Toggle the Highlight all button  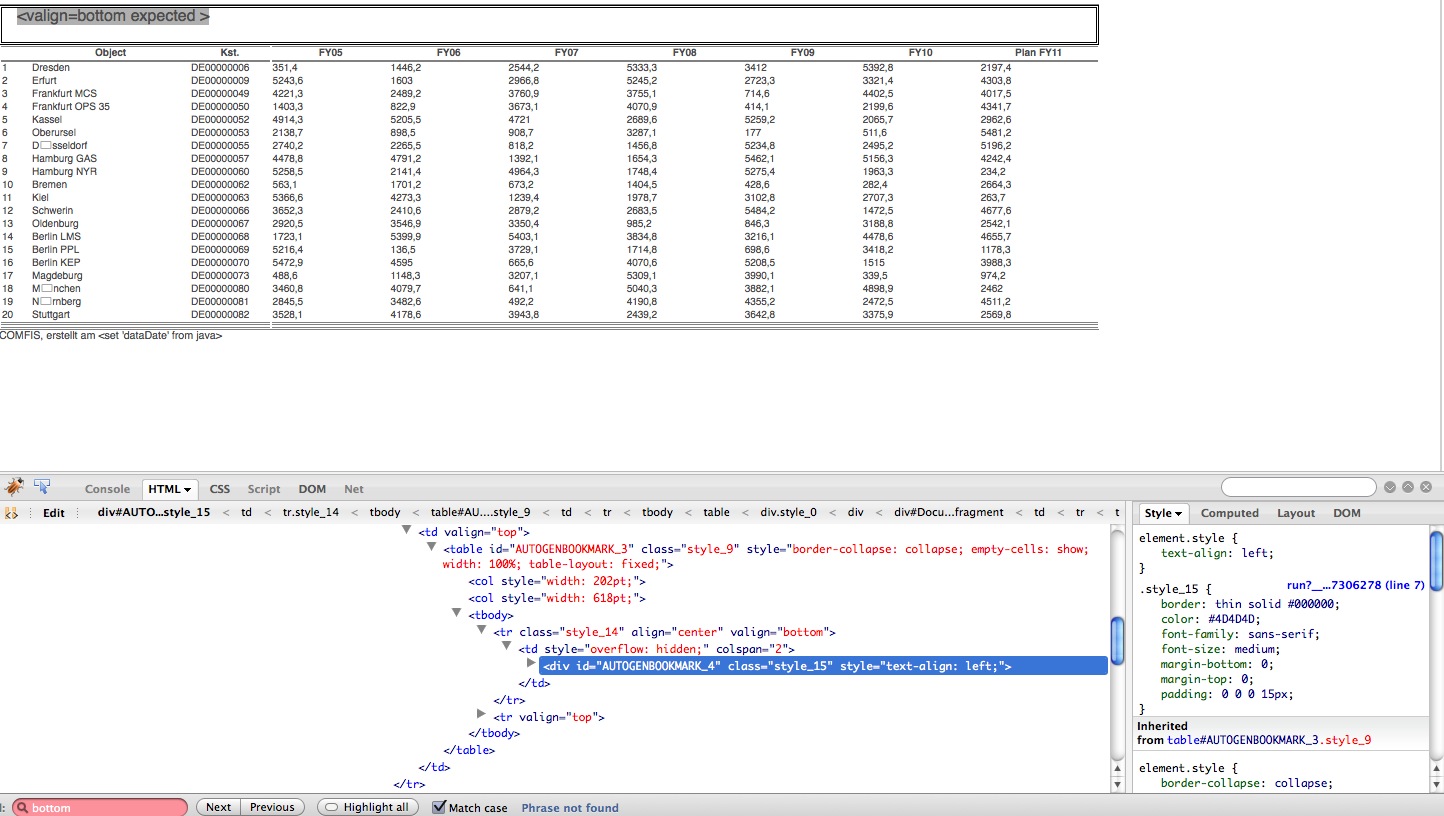click(x=366, y=807)
